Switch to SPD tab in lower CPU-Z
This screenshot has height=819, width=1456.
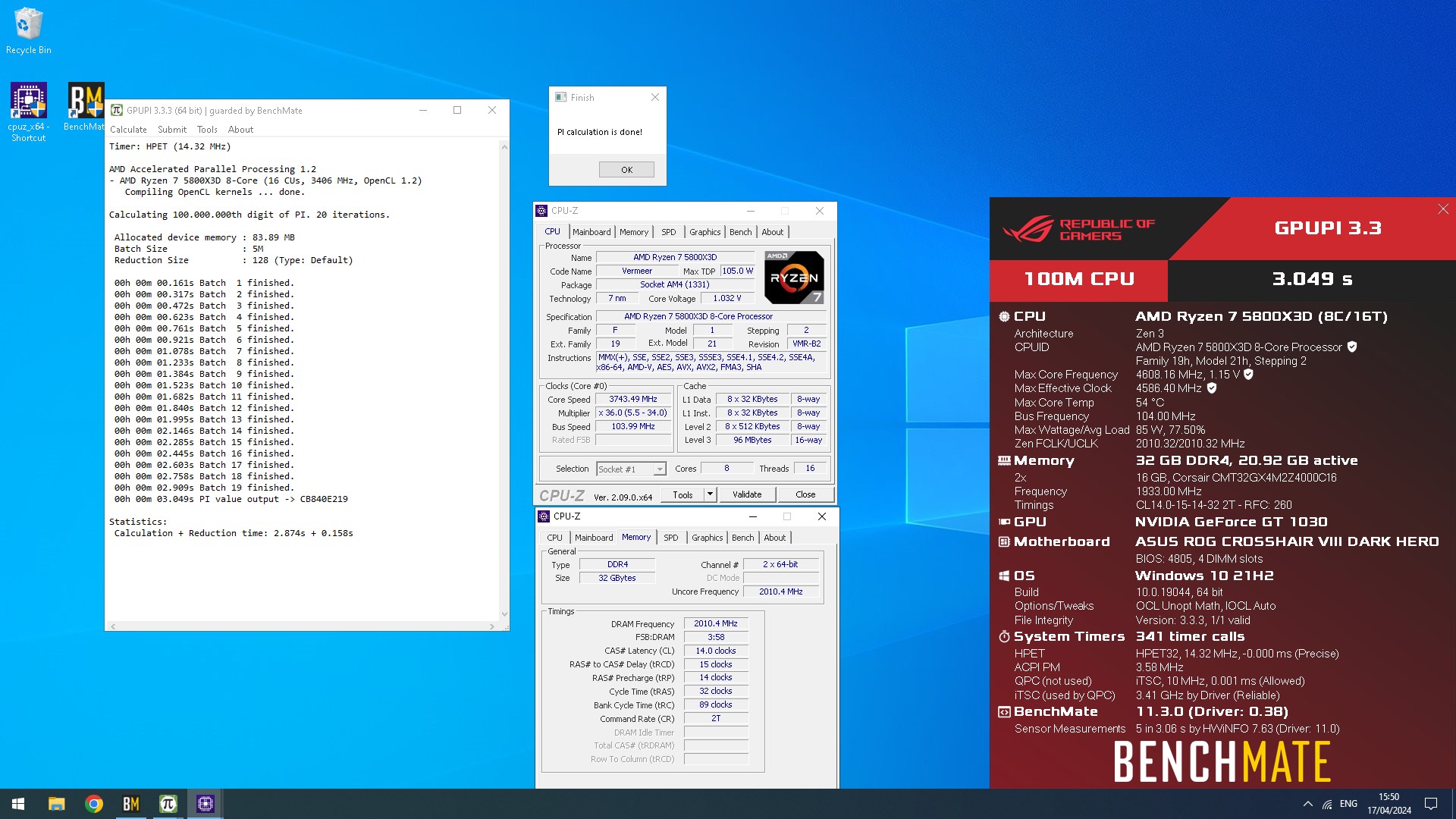pos(671,538)
